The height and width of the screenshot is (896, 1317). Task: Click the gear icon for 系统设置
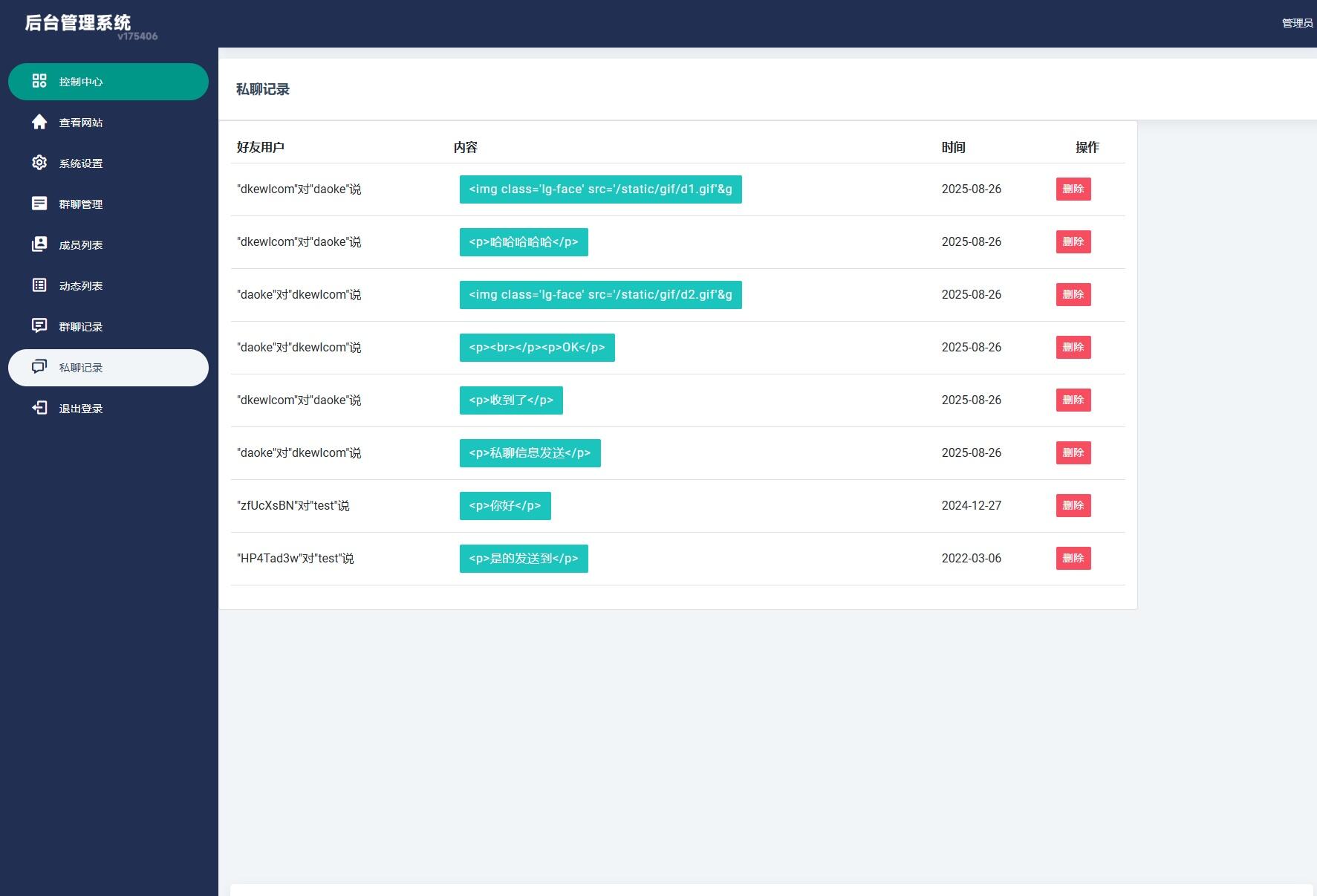(x=39, y=163)
